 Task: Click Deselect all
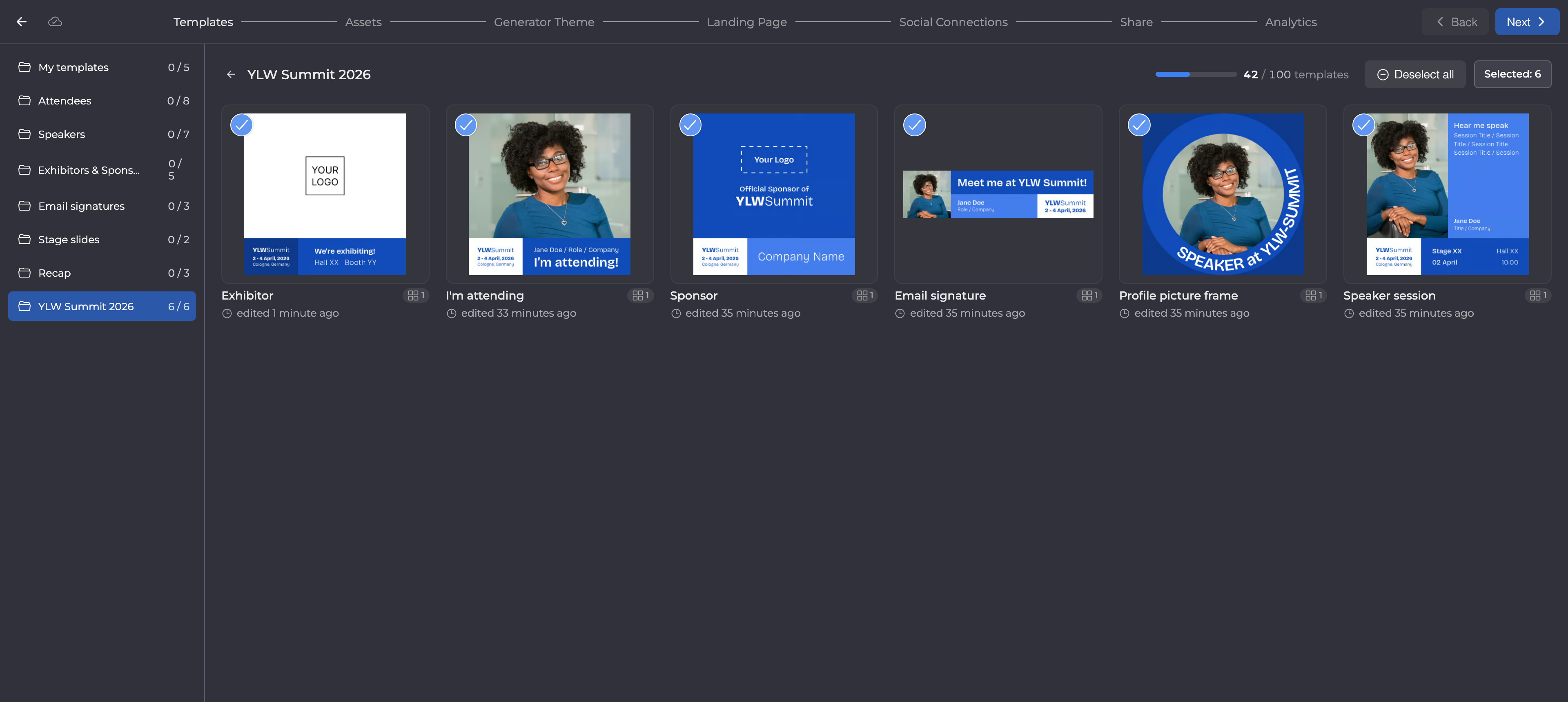pyautogui.click(x=1415, y=74)
